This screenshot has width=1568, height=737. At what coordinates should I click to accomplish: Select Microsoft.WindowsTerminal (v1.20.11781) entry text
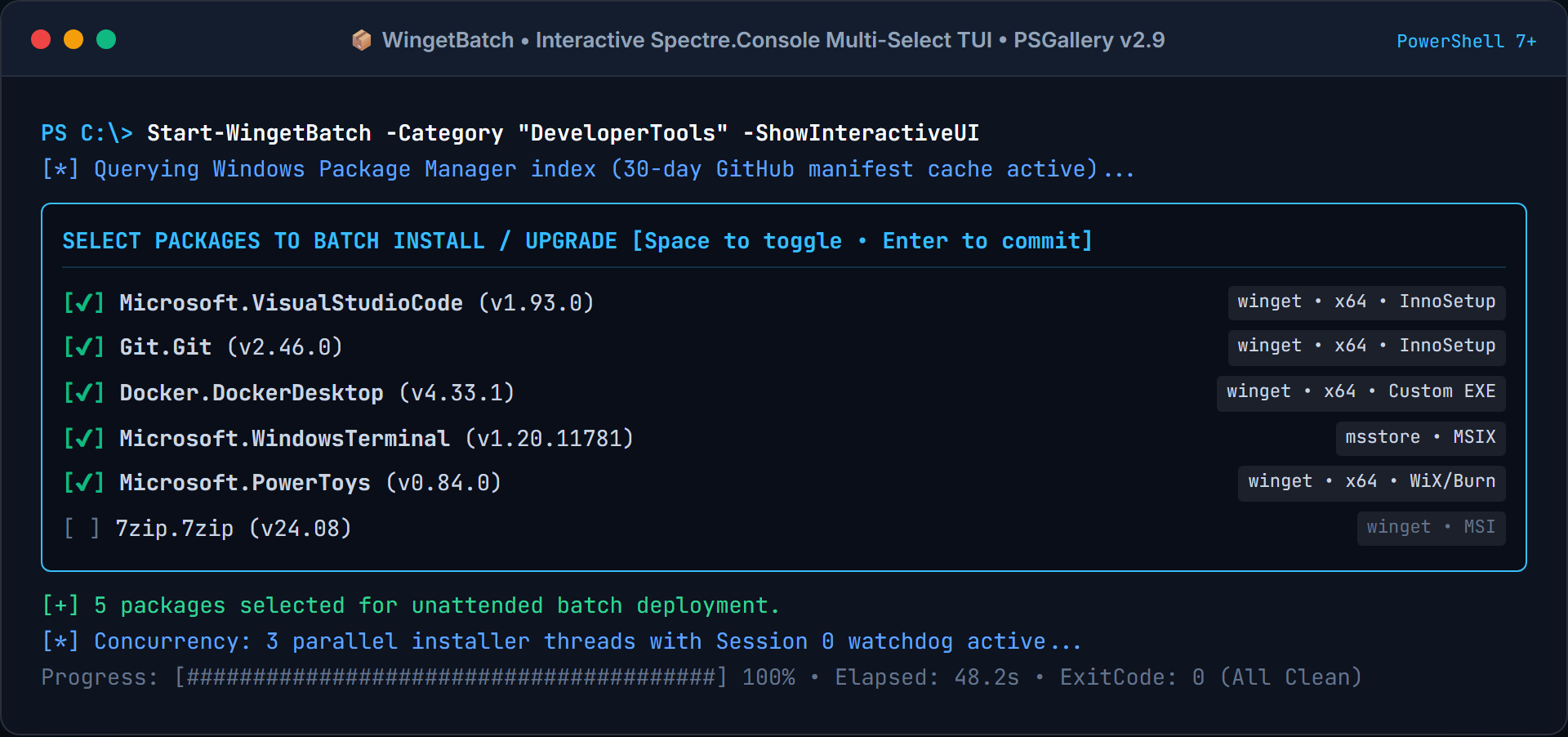click(x=376, y=439)
